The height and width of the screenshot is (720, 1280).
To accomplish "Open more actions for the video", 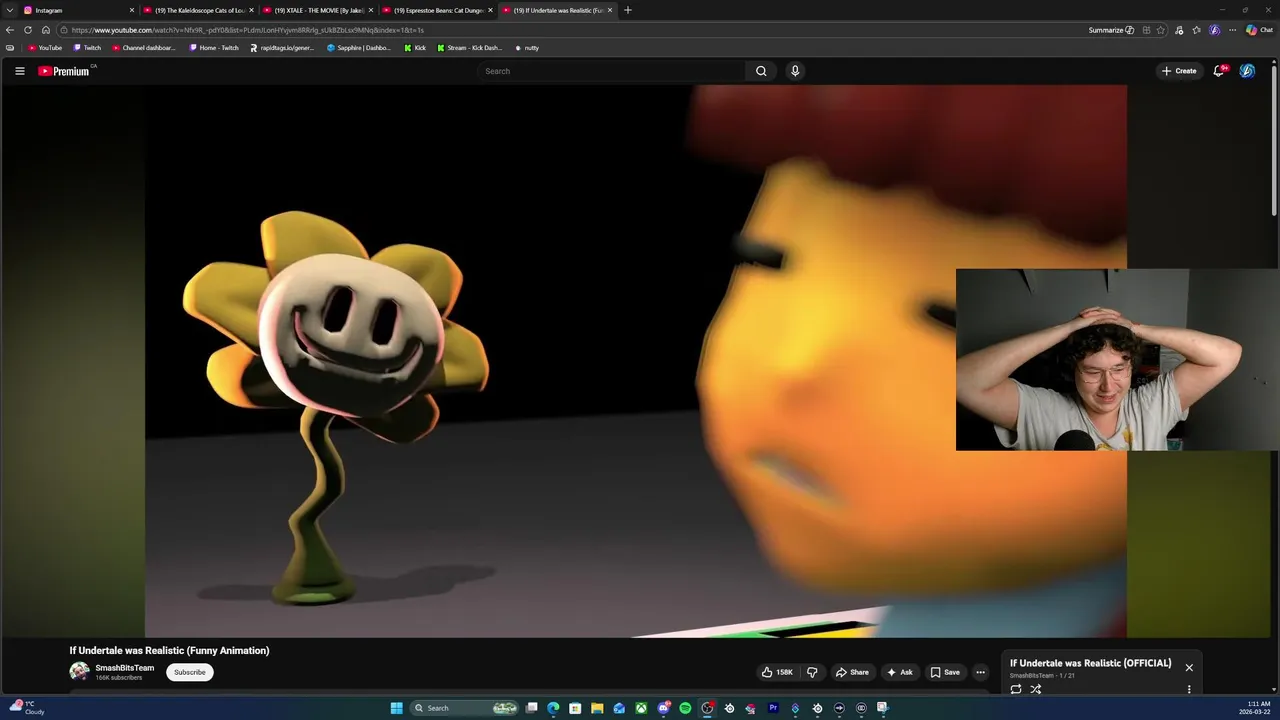I will tap(980, 672).
